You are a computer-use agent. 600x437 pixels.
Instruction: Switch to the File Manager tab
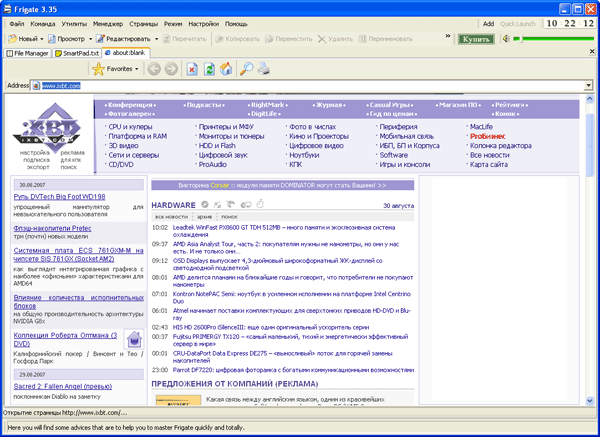click(28, 53)
